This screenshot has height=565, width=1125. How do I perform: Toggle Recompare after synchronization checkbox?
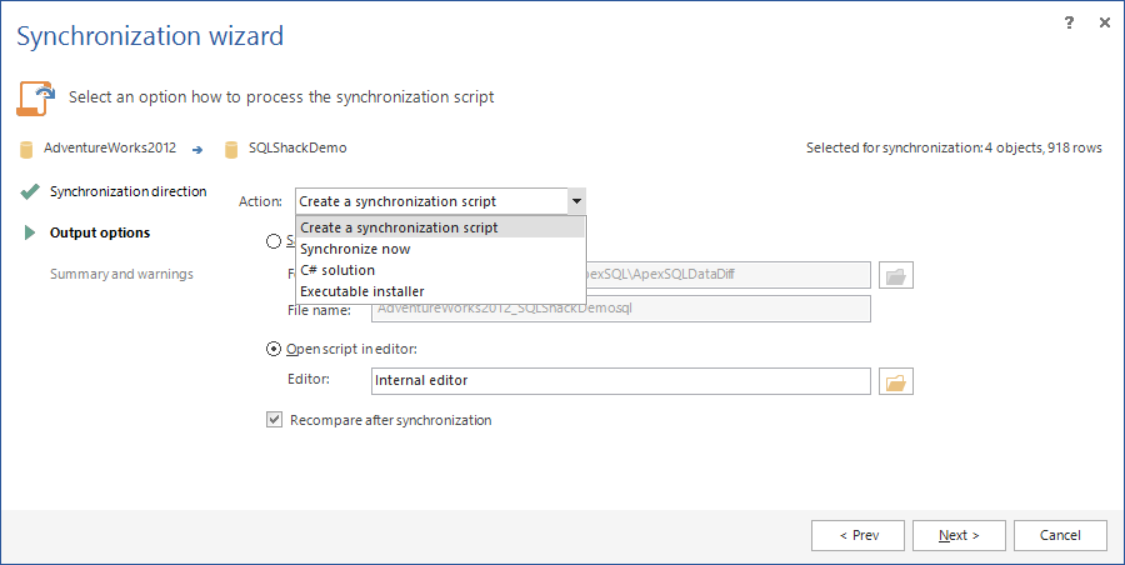274,420
